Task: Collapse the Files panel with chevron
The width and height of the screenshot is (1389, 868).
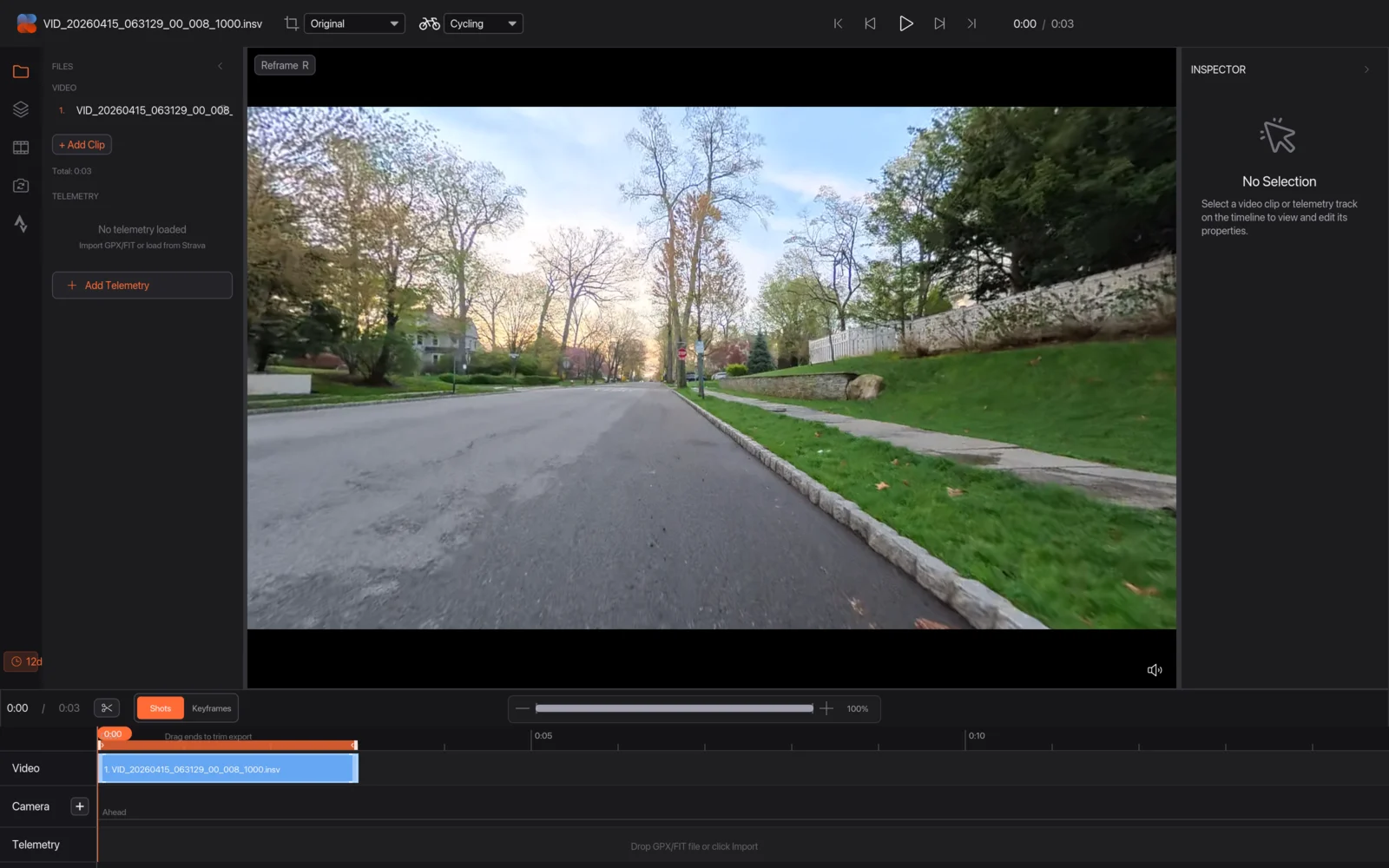Action: [x=221, y=66]
